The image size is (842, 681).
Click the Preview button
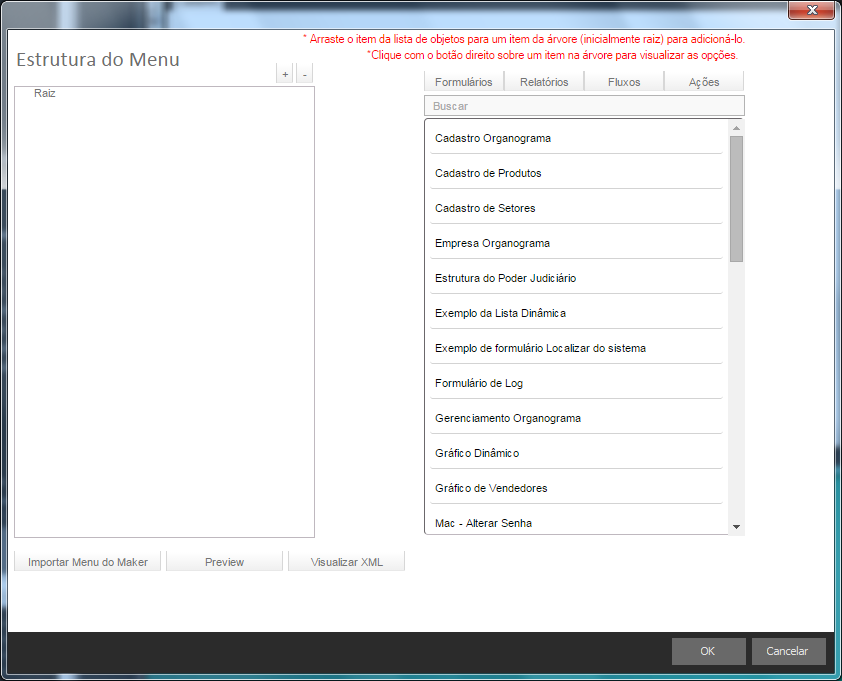pos(224,562)
